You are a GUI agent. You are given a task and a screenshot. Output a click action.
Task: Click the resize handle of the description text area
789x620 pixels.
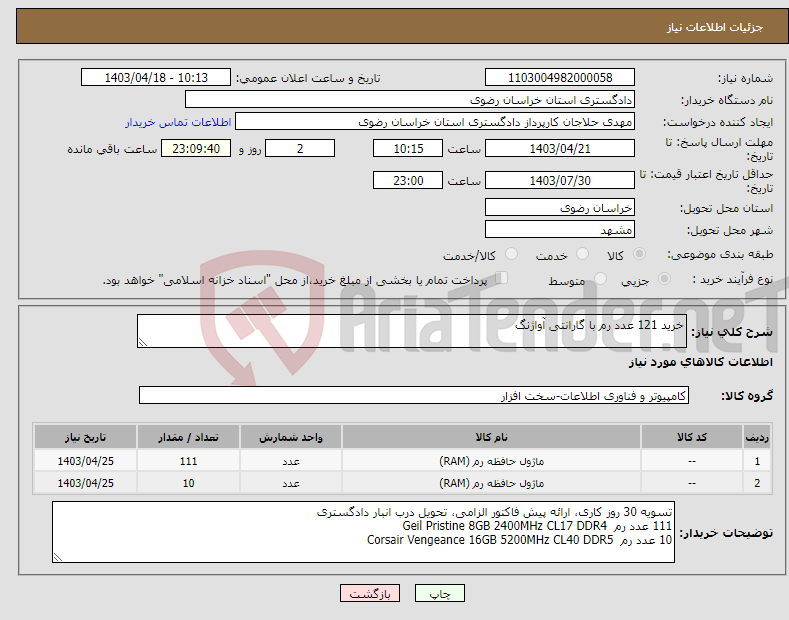[x=143, y=342]
